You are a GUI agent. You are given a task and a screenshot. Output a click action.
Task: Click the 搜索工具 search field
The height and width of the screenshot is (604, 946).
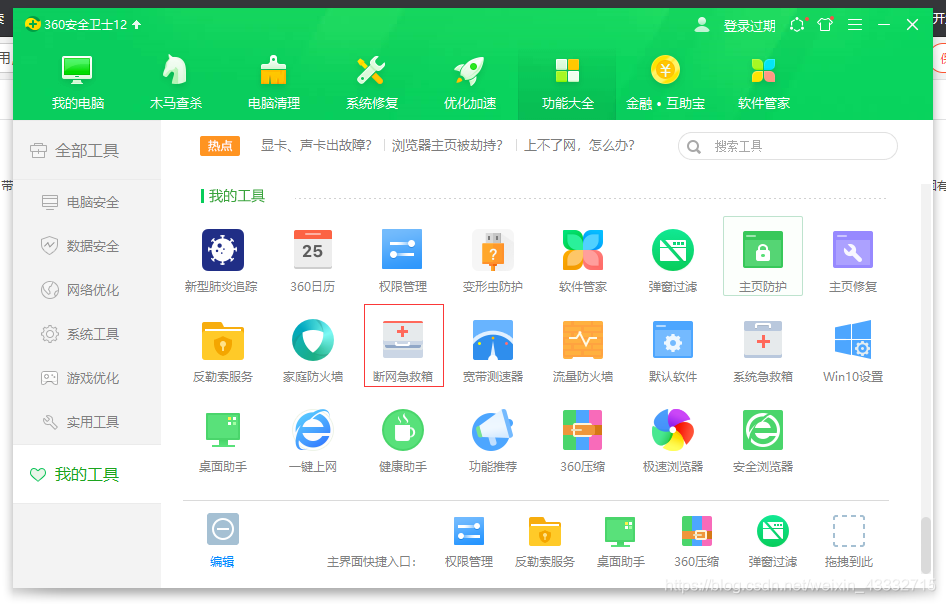787,147
